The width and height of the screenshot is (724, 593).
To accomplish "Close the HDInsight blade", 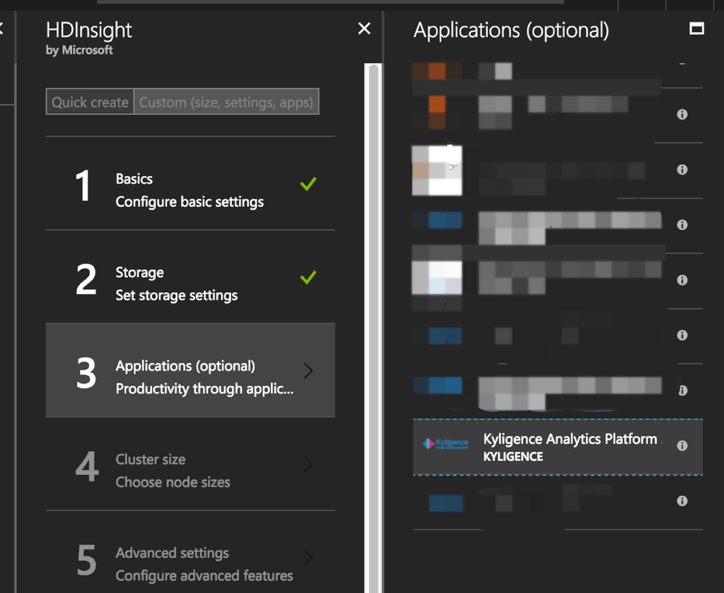I will pos(364,30).
